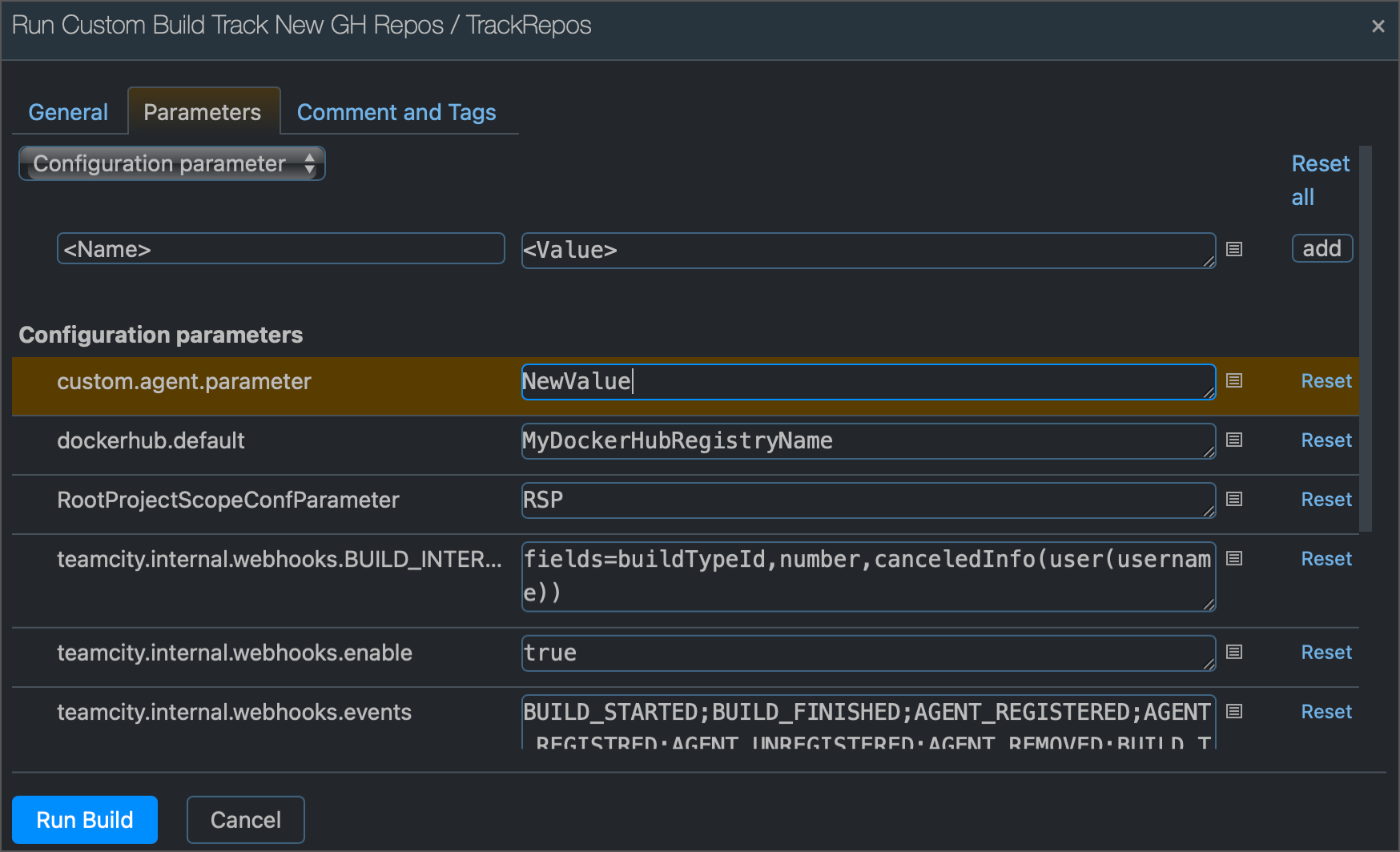
Task: Click the up-down arrows on the parameter type selector
Action: pyautogui.click(x=311, y=163)
